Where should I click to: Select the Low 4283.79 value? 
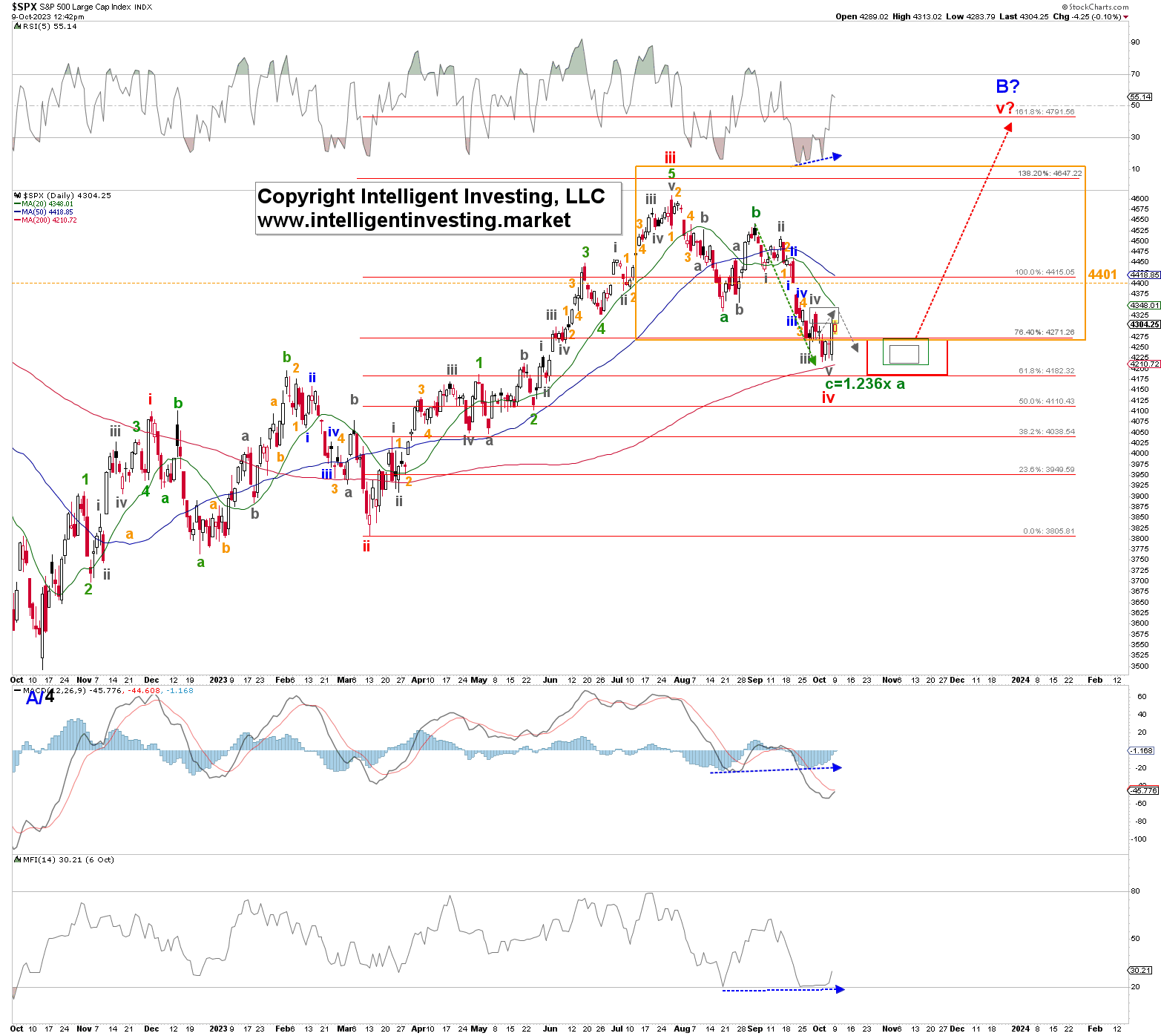pyautogui.click(x=970, y=16)
